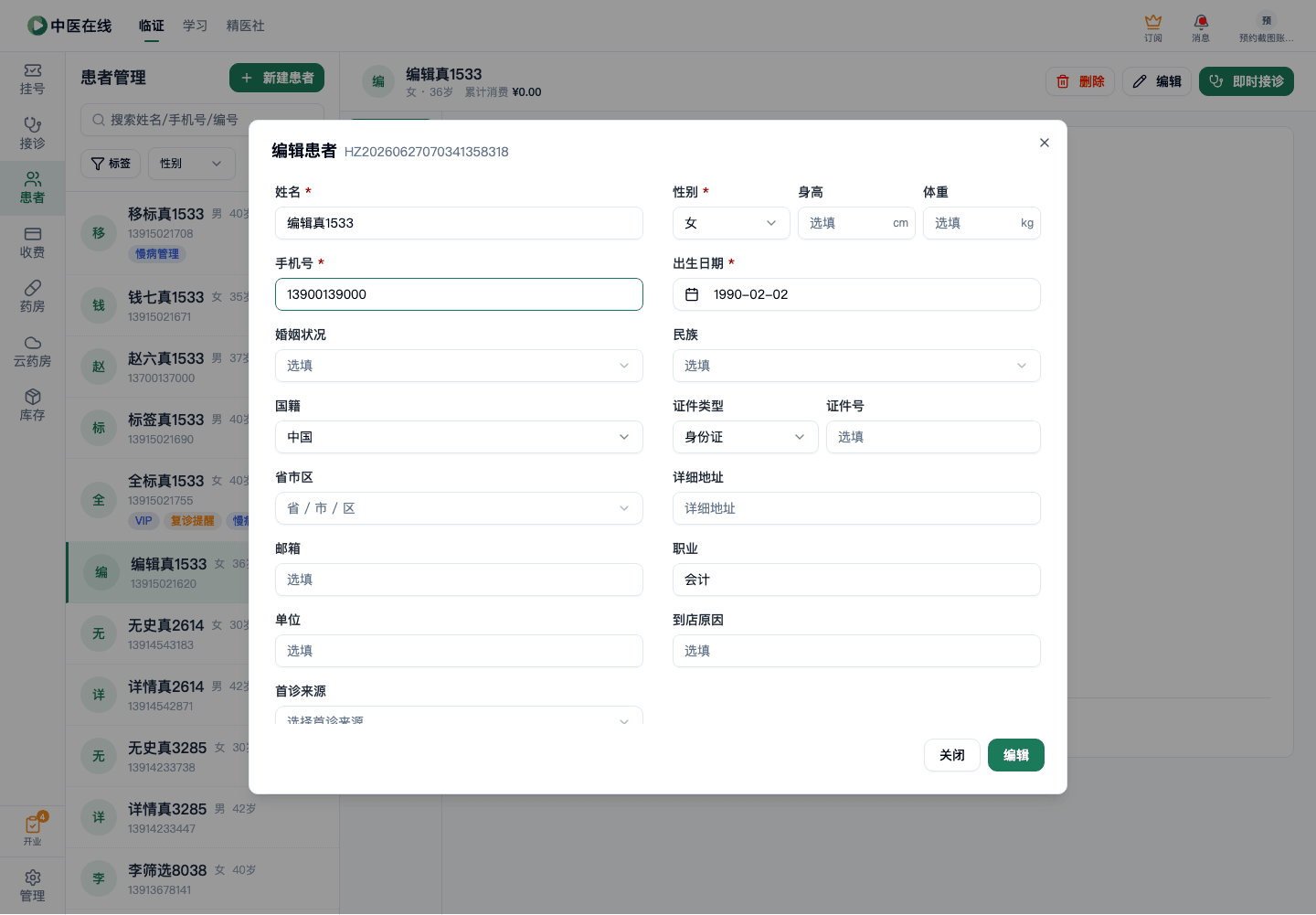Click the account avatar in top bar
The image size is (1316, 915).
point(1267,20)
